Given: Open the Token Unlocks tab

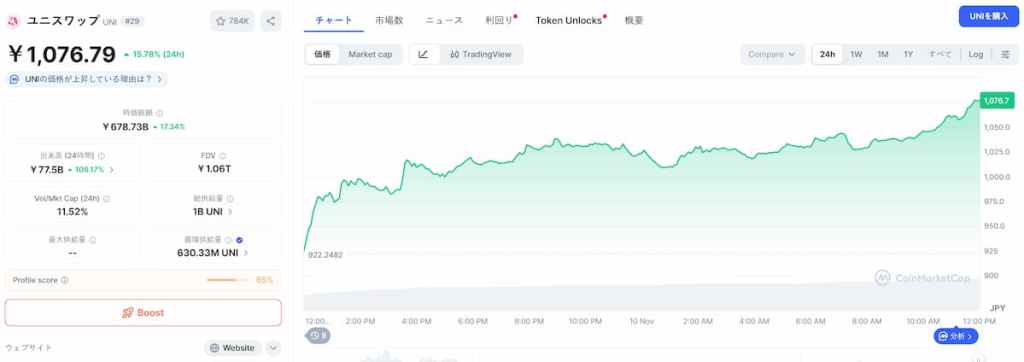Looking at the screenshot, I should [569, 20].
